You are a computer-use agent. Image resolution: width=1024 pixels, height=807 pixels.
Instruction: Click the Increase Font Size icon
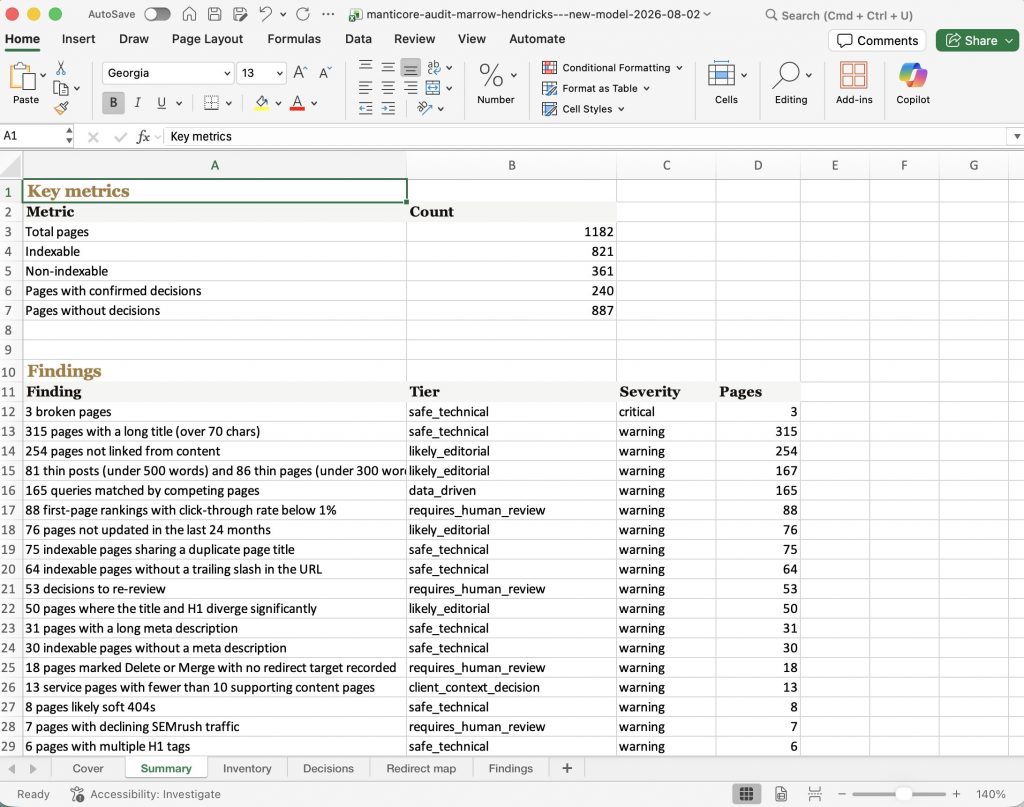[x=300, y=72]
